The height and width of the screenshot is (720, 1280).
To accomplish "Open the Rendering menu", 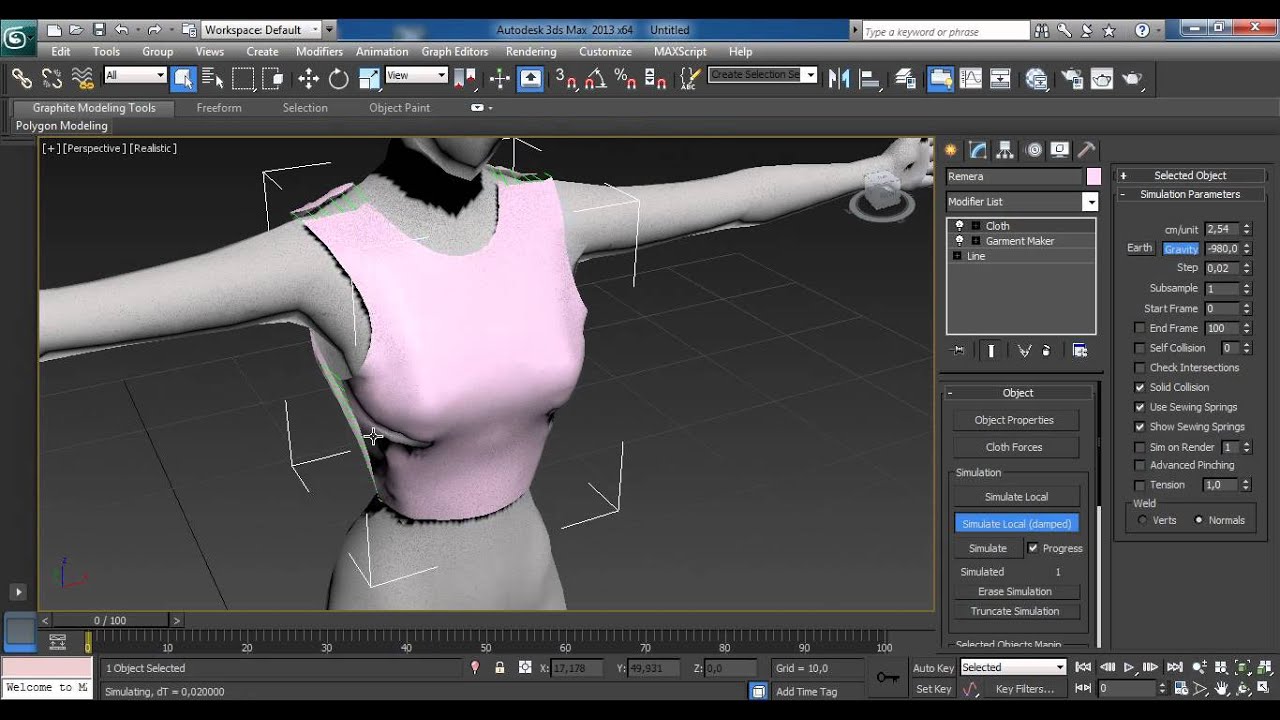I will coord(531,51).
